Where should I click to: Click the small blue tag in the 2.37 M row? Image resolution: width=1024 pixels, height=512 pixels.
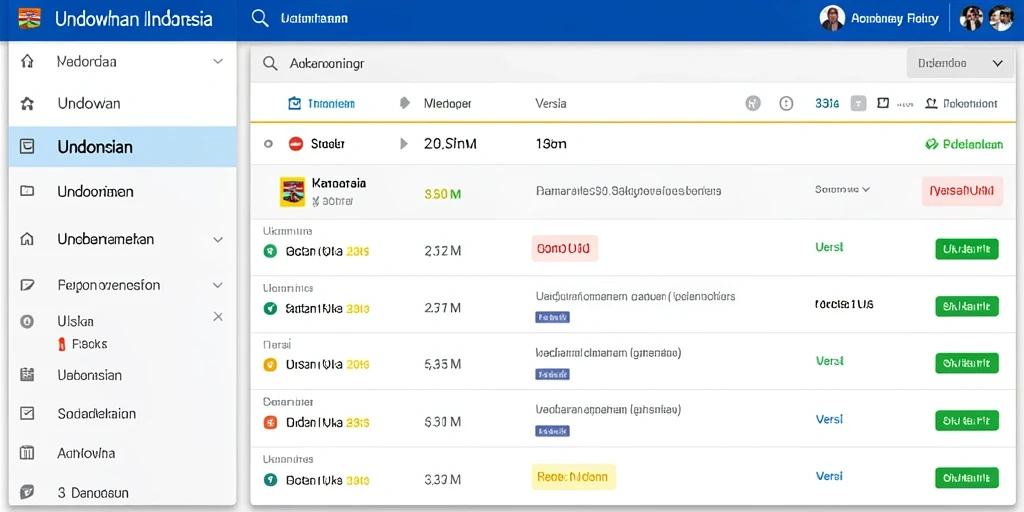point(552,317)
